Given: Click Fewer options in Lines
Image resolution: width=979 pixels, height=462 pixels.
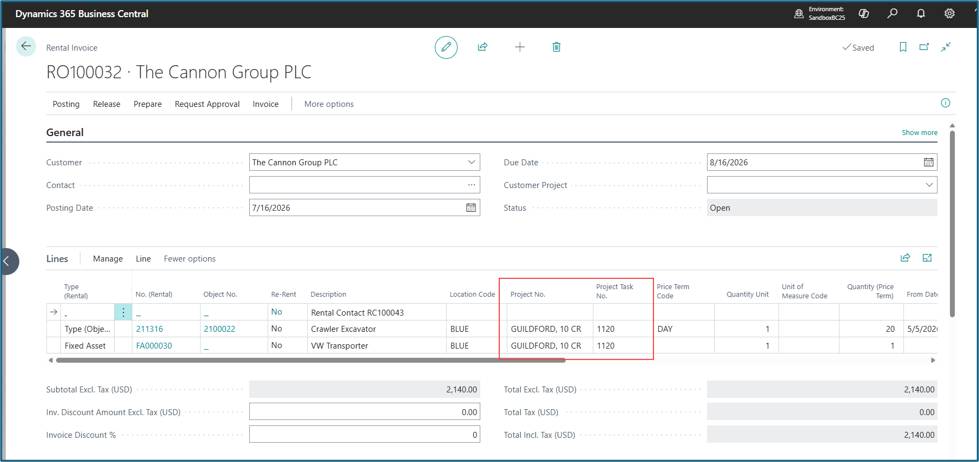Looking at the screenshot, I should [189, 258].
